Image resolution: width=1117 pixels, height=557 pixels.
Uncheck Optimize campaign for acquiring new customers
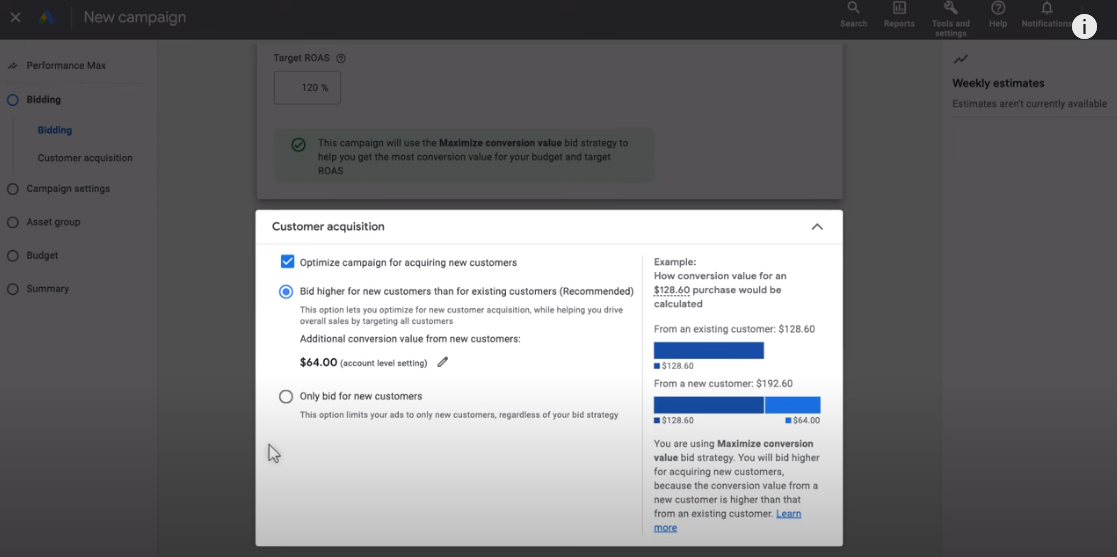tap(287, 262)
